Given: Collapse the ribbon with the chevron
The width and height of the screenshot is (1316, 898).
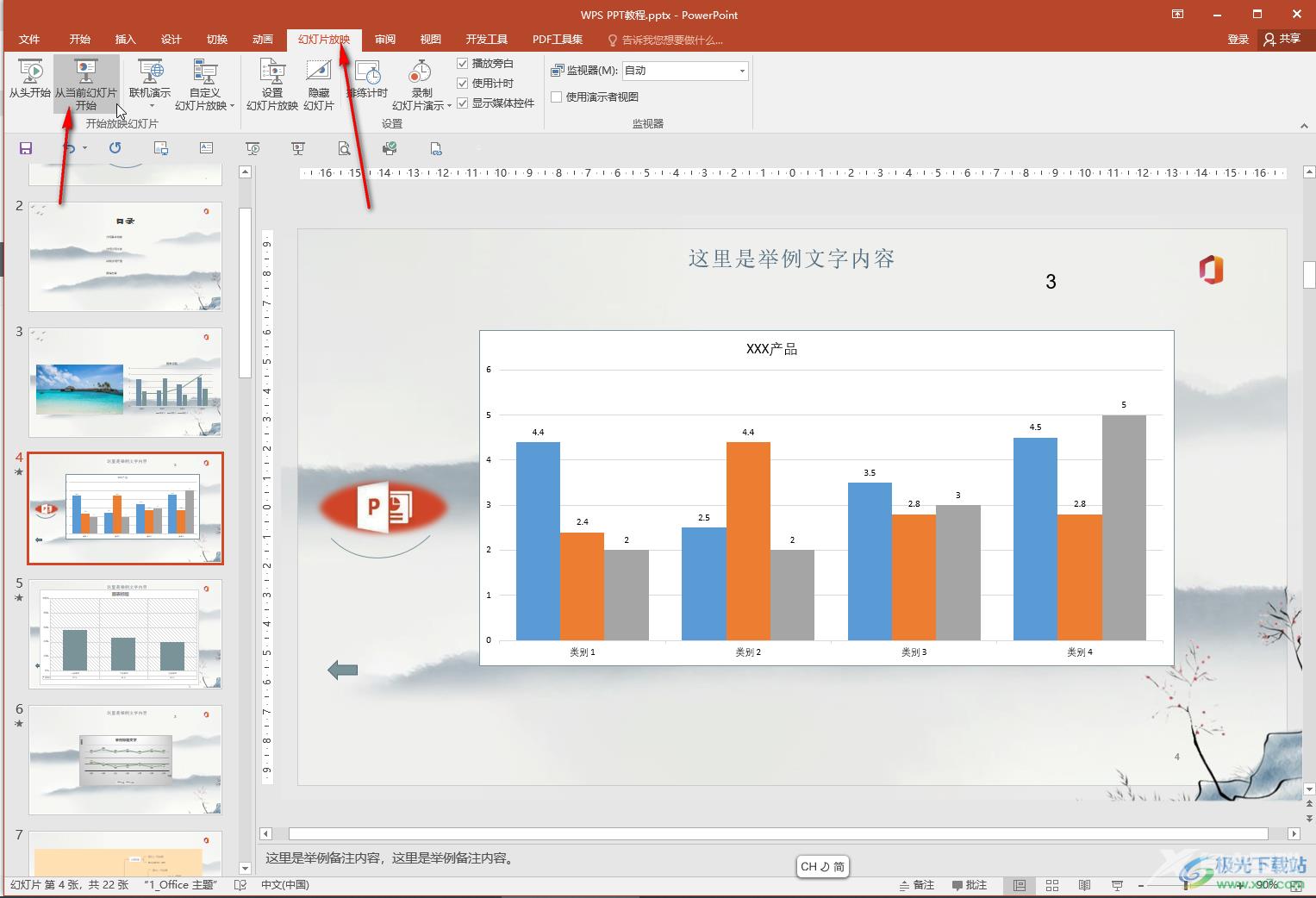Looking at the screenshot, I should (x=1304, y=126).
